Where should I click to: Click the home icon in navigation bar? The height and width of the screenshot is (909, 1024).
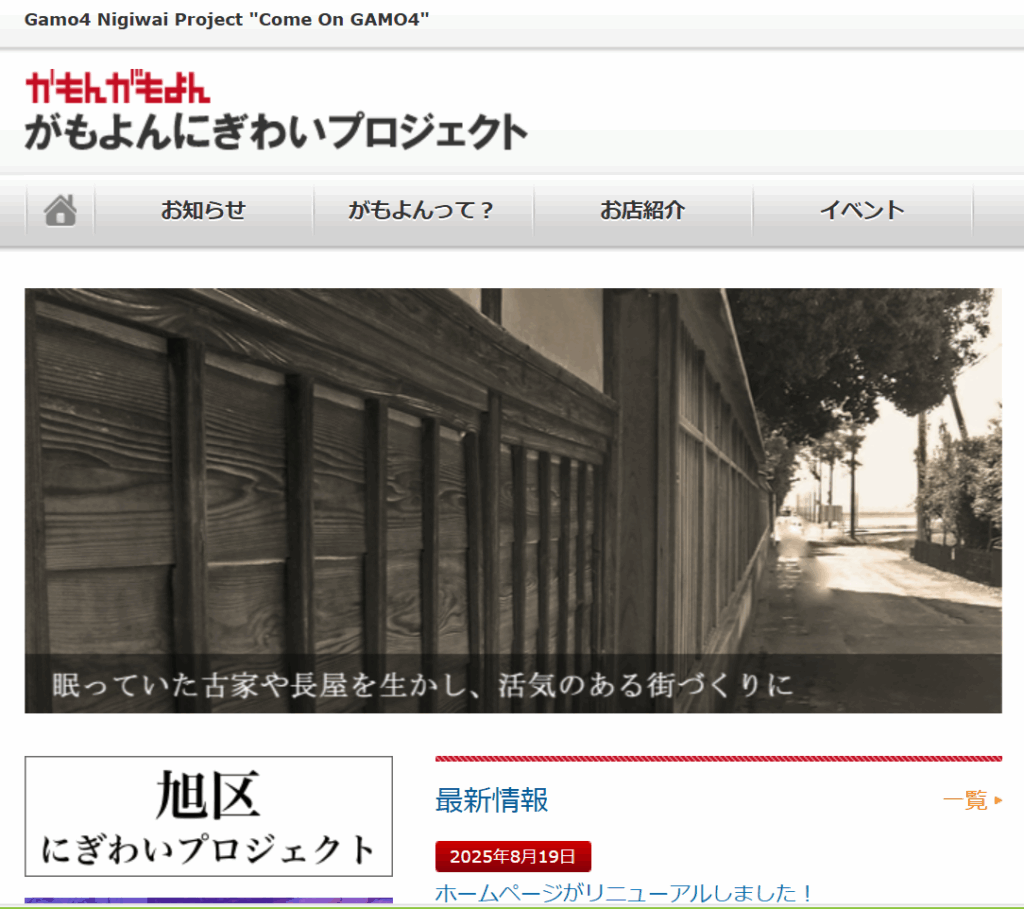(60, 211)
